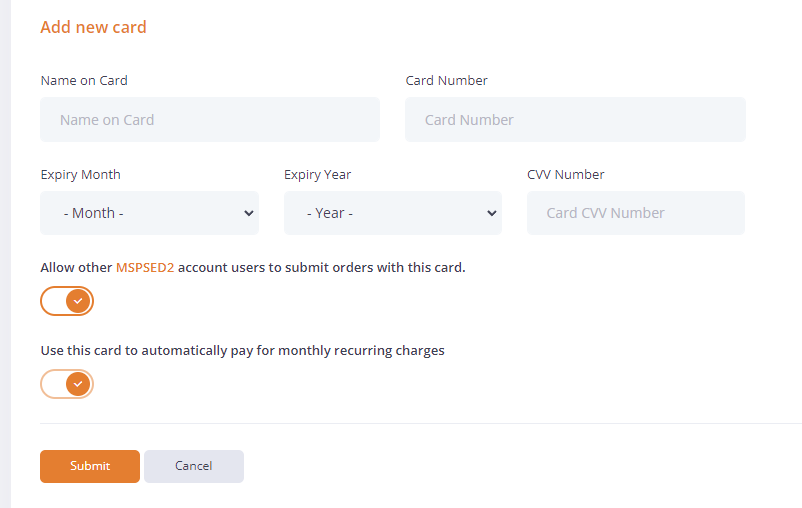802x508 pixels.
Task: Click the "Name on Card" label
Action: pos(84,81)
